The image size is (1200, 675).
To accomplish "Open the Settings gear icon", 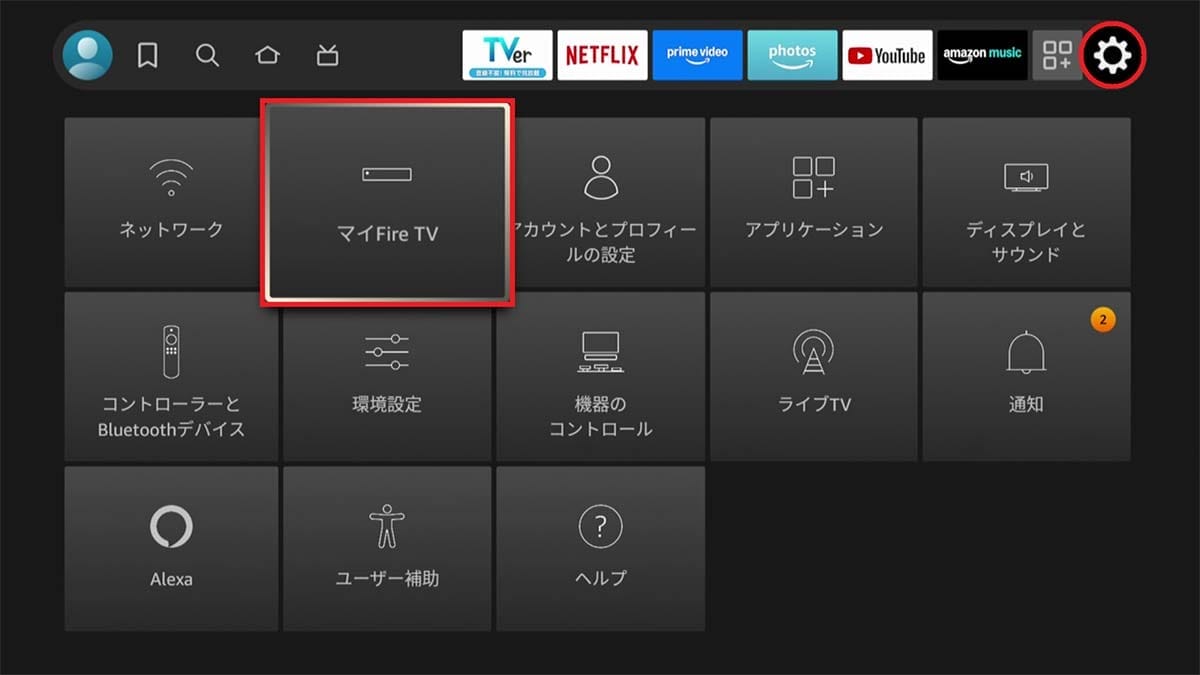I will click(1113, 55).
